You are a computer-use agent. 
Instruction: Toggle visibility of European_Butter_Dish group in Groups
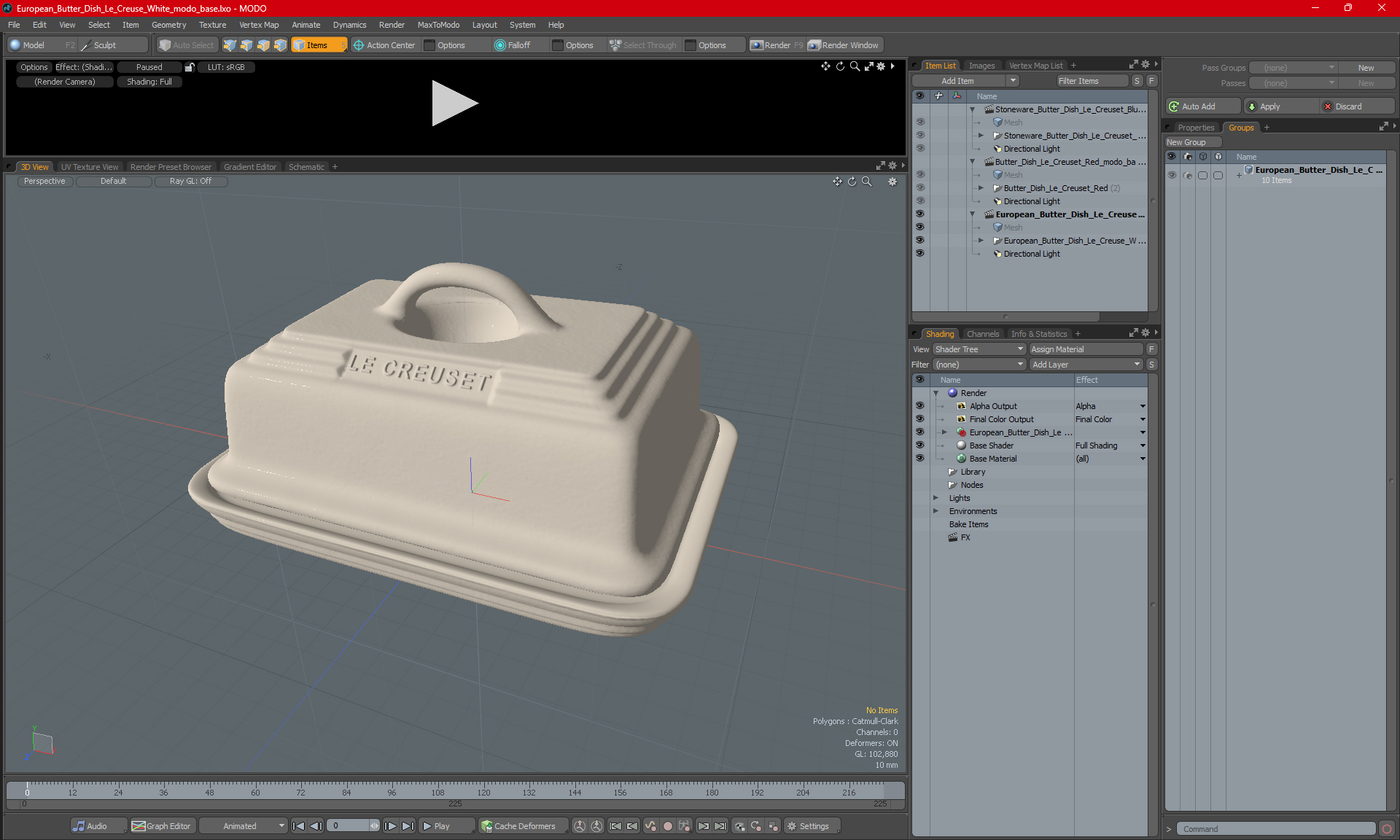click(x=1172, y=175)
